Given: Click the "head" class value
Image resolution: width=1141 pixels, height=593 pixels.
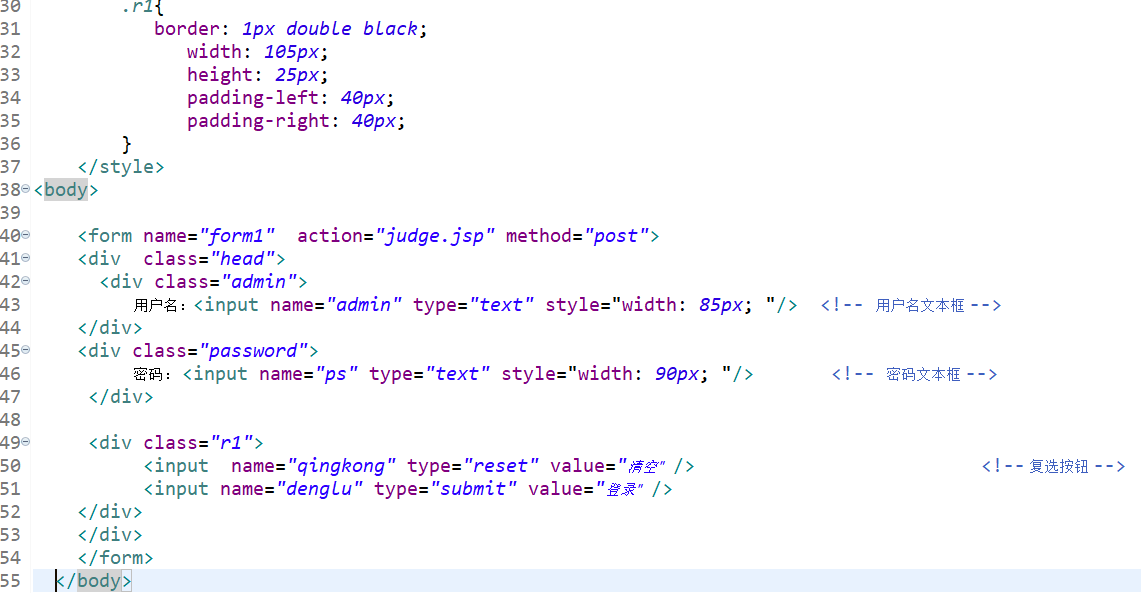Looking at the screenshot, I should tap(242, 259).
